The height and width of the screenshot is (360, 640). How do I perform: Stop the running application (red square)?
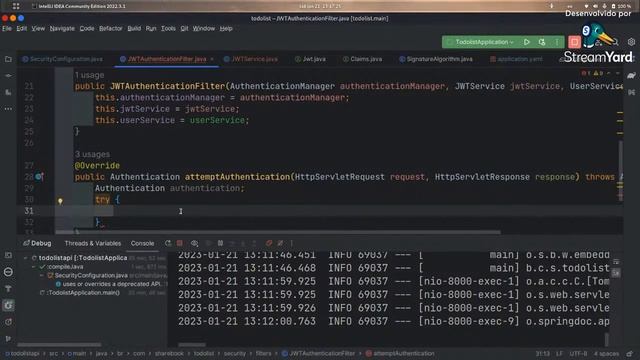pos(574,42)
